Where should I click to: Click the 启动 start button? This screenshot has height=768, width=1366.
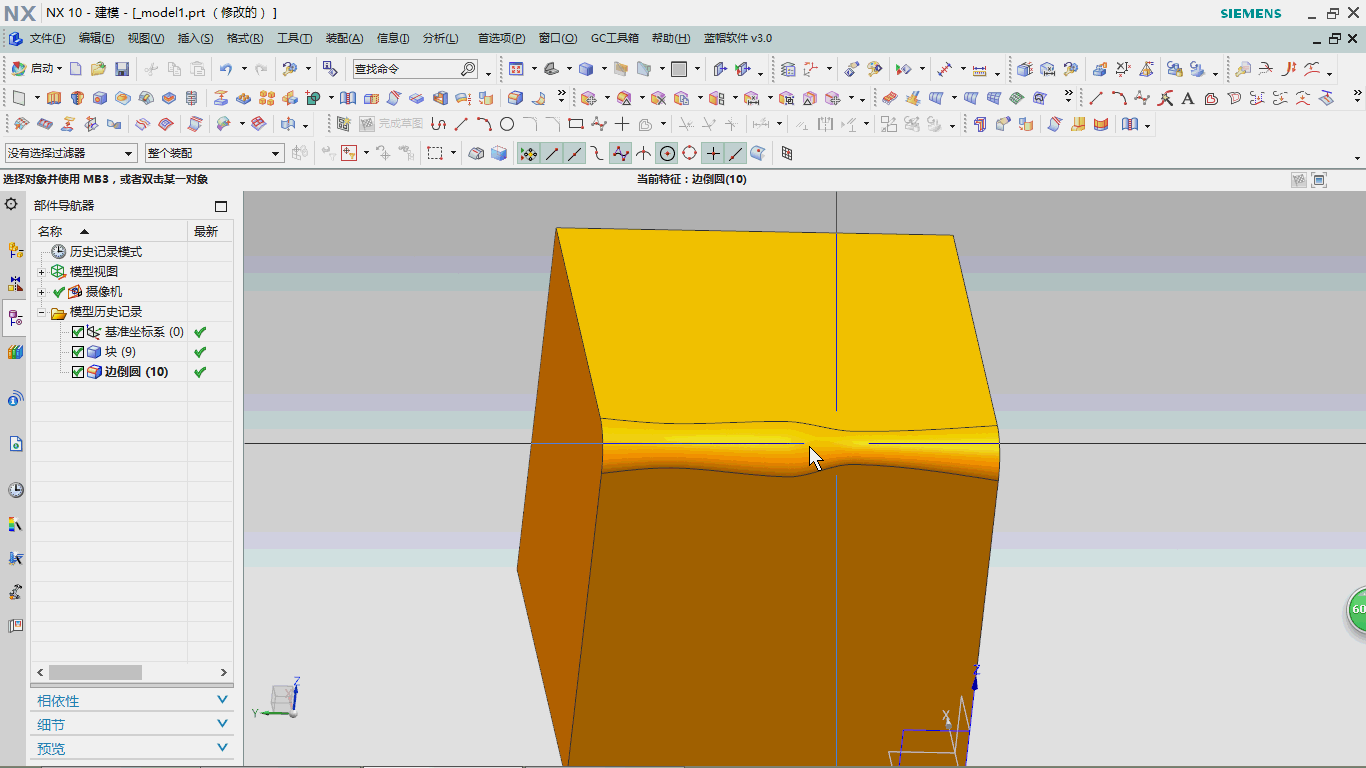click(x=36, y=69)
